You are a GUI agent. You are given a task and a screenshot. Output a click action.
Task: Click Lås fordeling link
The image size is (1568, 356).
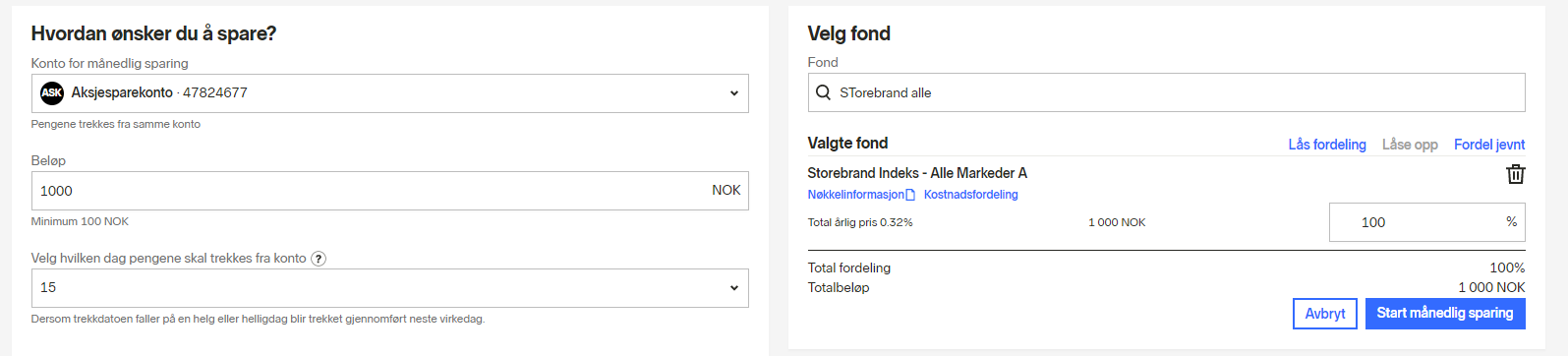(1327, 145)
